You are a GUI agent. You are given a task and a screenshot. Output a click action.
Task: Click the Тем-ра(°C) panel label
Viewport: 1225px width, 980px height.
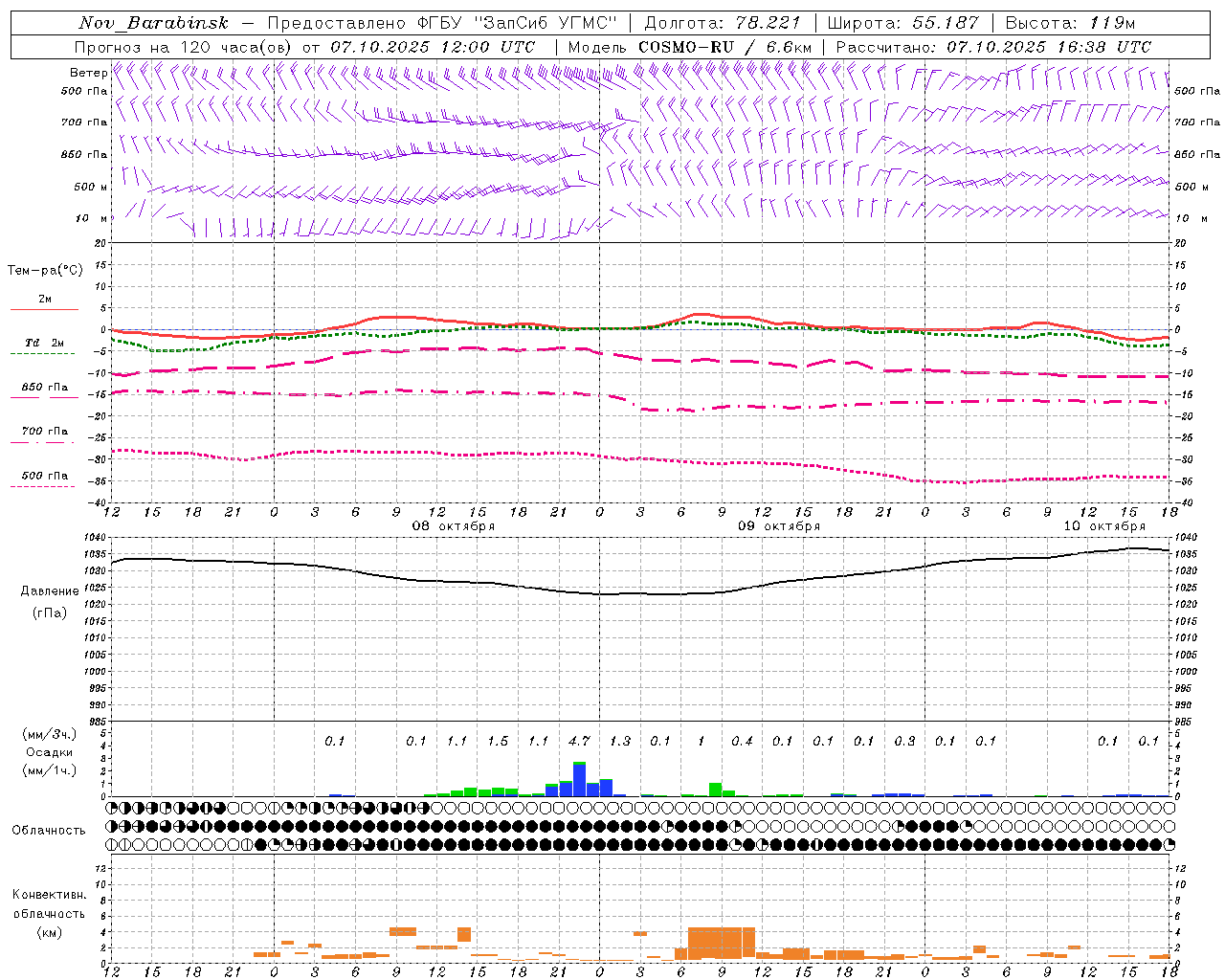(x=45, y=271)
